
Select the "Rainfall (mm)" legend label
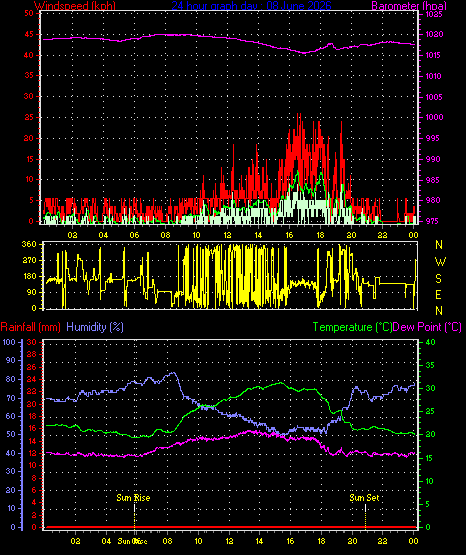31,327
